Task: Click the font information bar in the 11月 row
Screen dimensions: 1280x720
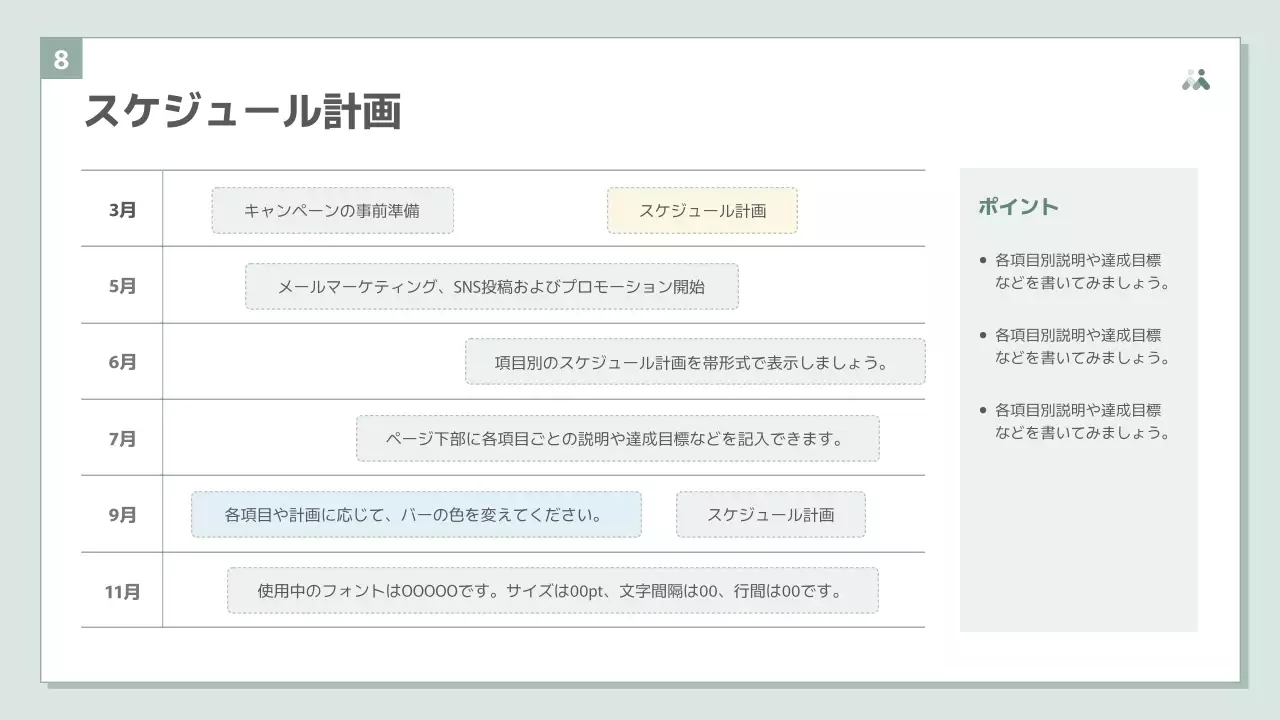Action: [x=552, y=590]
